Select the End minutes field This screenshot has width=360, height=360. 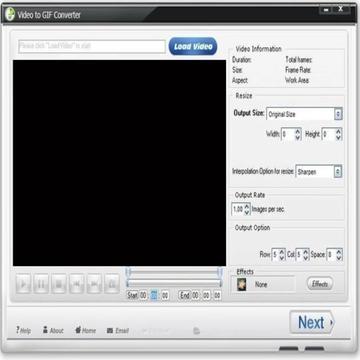[x=206, y=295]
